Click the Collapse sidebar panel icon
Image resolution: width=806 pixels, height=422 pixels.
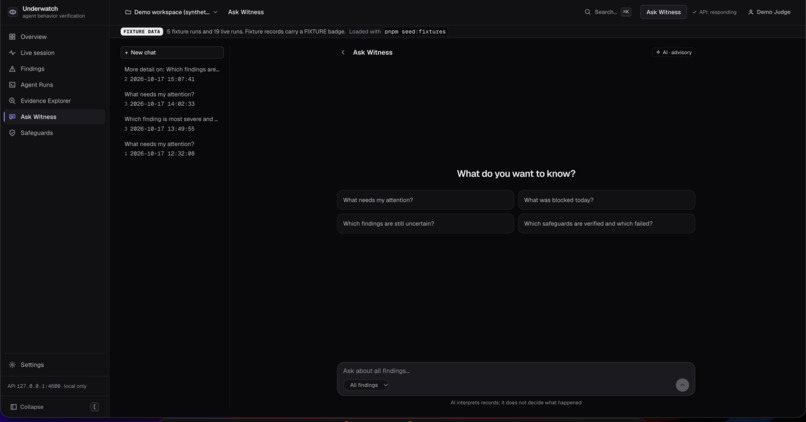tap(13, 407)
